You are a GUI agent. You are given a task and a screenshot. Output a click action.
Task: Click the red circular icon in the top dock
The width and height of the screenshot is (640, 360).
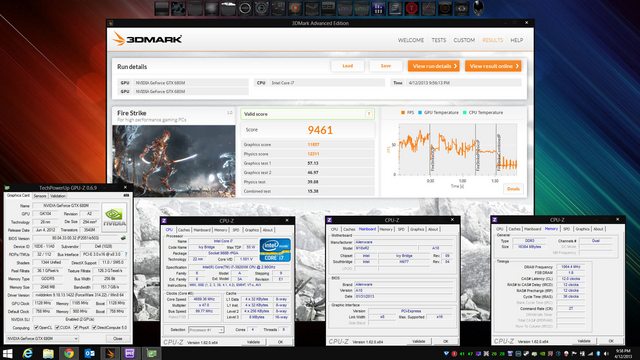click(411, 9)
